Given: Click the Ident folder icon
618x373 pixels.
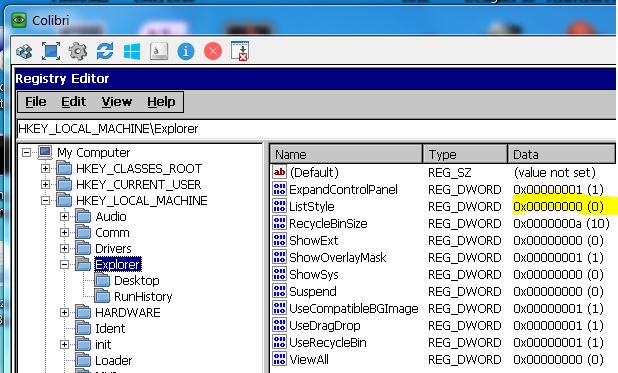Looking at the screenshot, I should [x=83, y=328].
